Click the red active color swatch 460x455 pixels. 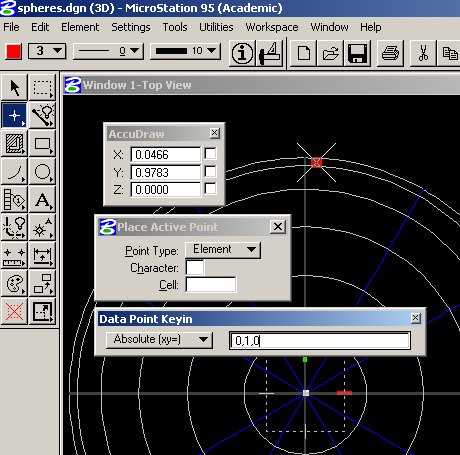pyautogui.click(x=14, y=52)
